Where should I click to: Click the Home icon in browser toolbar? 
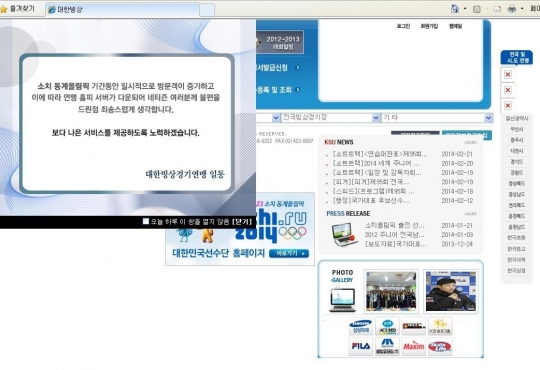pyautogui.click(x=455, y=9)
